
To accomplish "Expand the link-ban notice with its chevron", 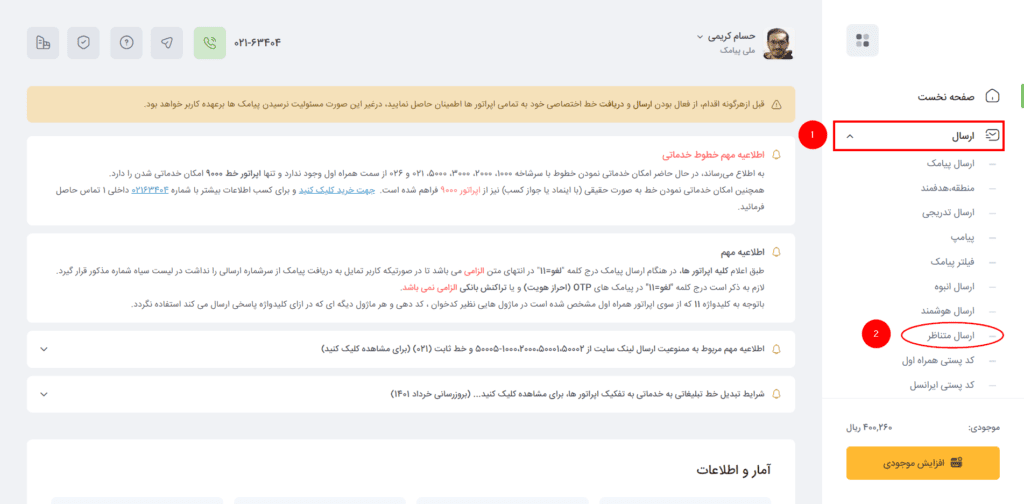I will (44, 349).
